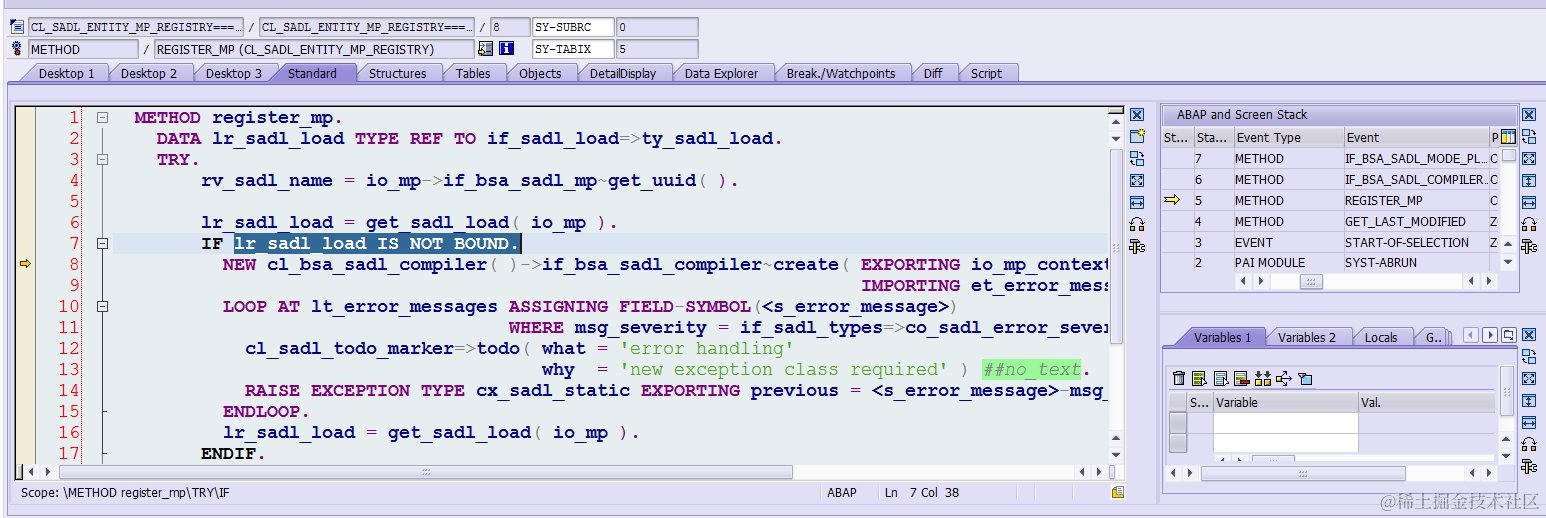The width and height of the screenshot is (1546, 518).
Task: Switch to Locals tab
Action: (x=1381, y=337)
